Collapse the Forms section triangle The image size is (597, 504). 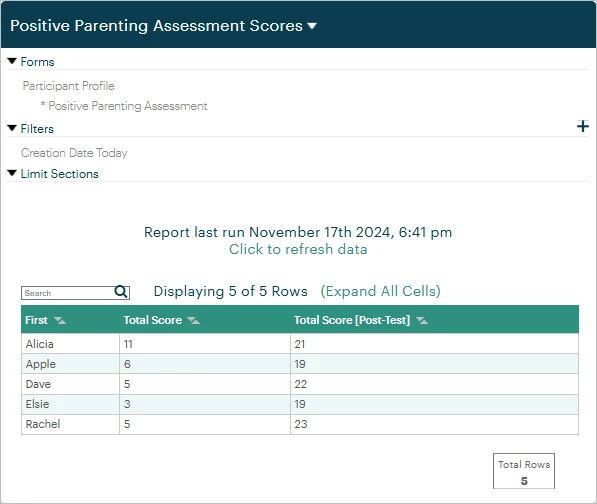(x=12, y=61)
